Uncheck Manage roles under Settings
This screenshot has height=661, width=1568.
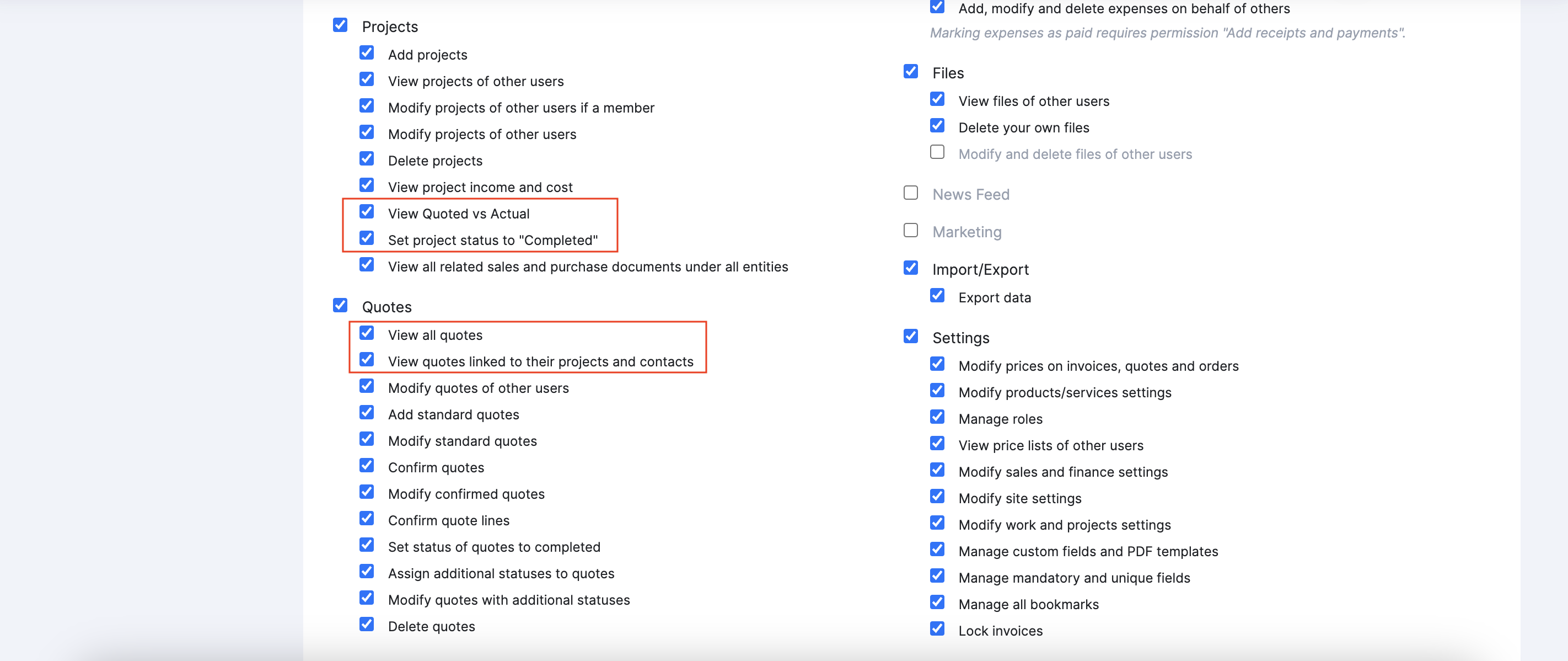tap(937, 417)
